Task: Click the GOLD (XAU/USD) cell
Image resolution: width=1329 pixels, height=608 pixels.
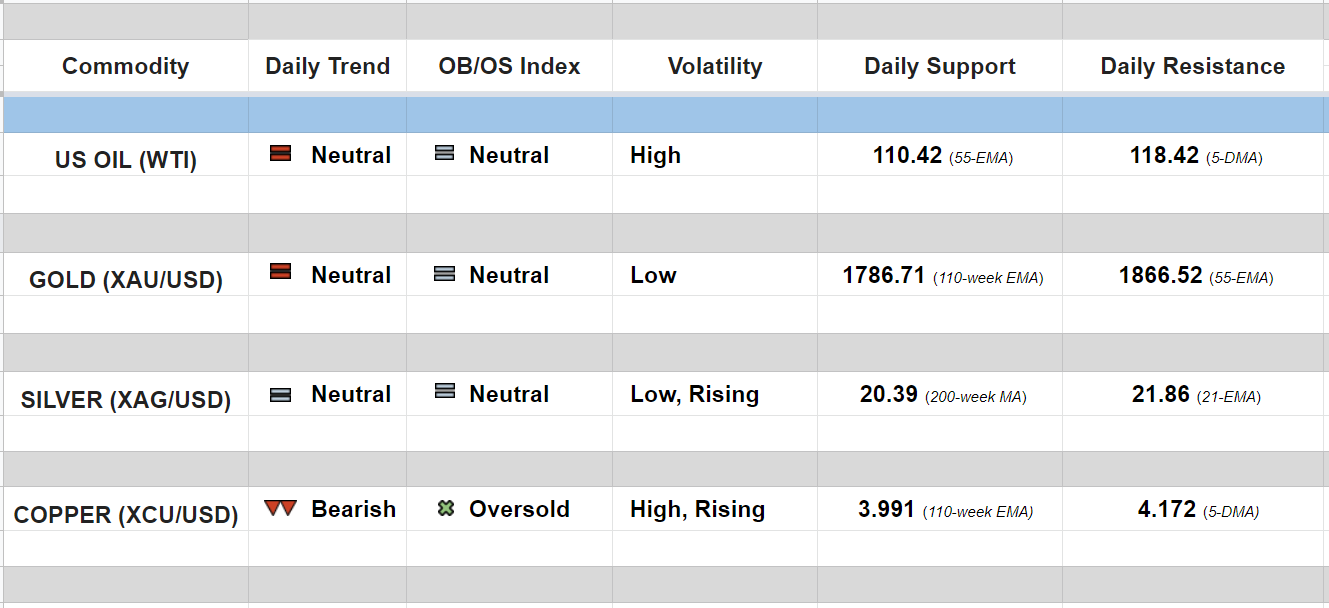Action: (x=125, y=280)
